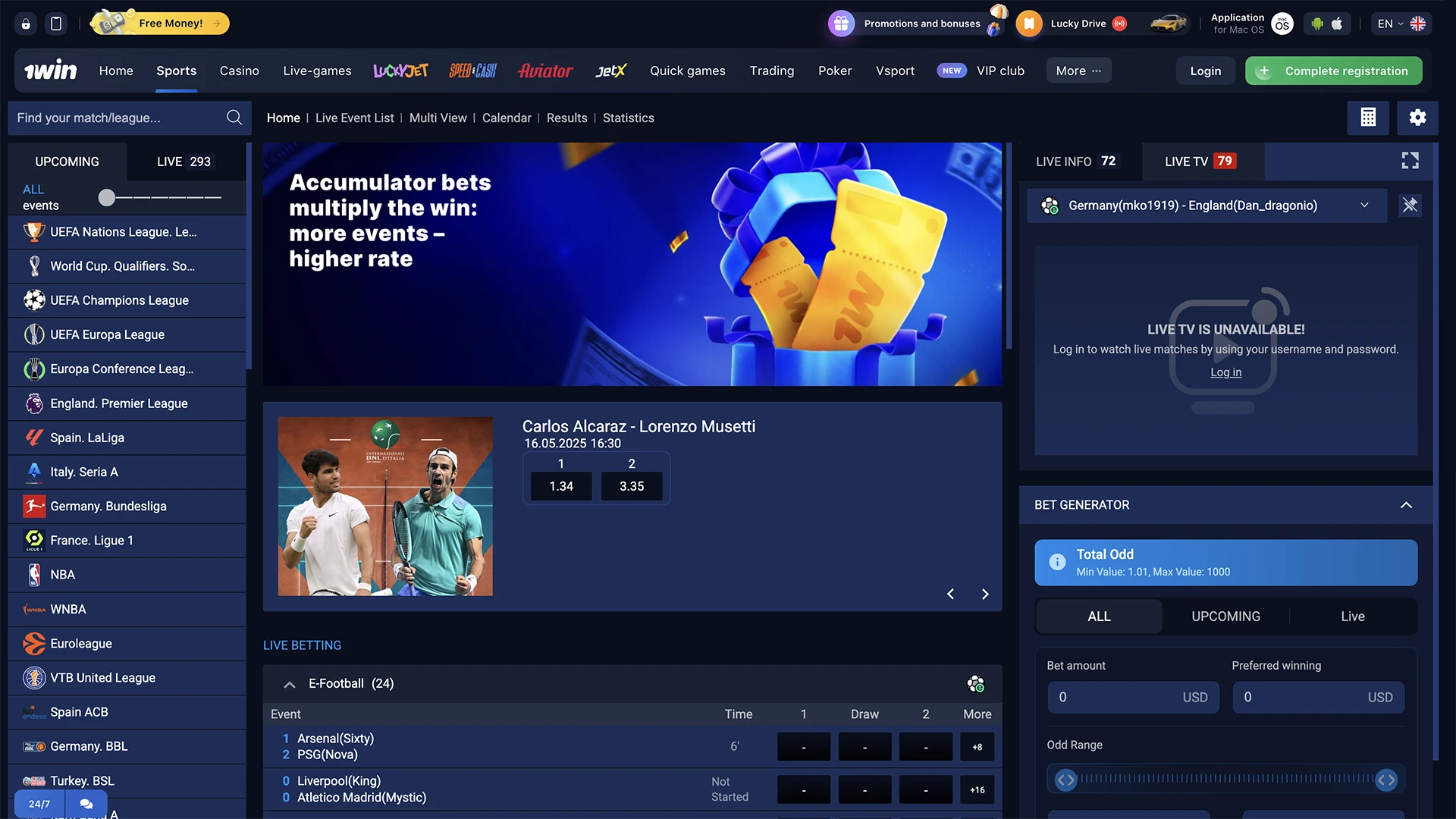
Task: Open the Sports menu item
Action: coord(177,71)
